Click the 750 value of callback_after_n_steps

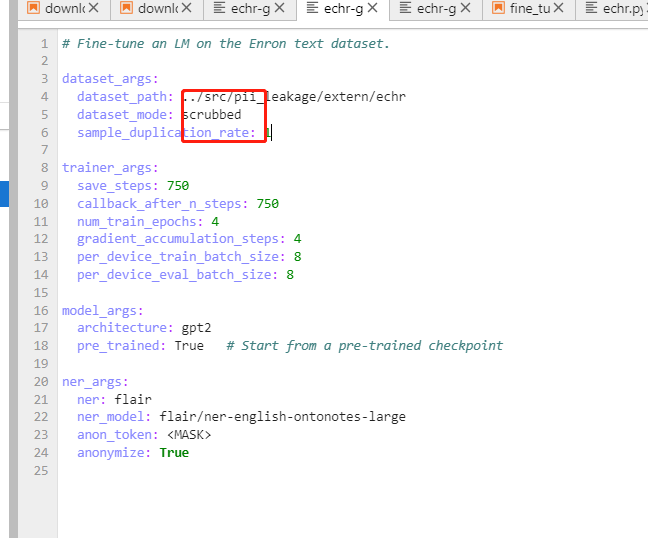(267, 204)
